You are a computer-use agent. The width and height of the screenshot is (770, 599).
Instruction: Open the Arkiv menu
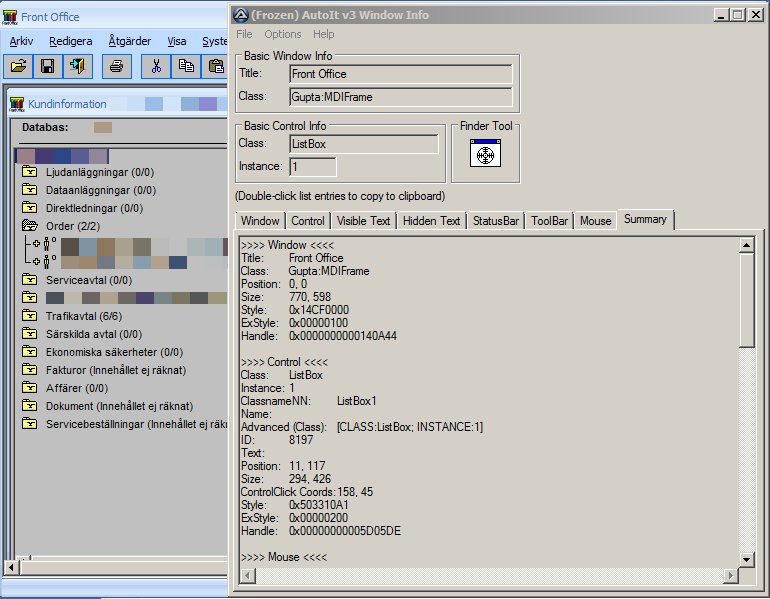(x=21, y=41)
